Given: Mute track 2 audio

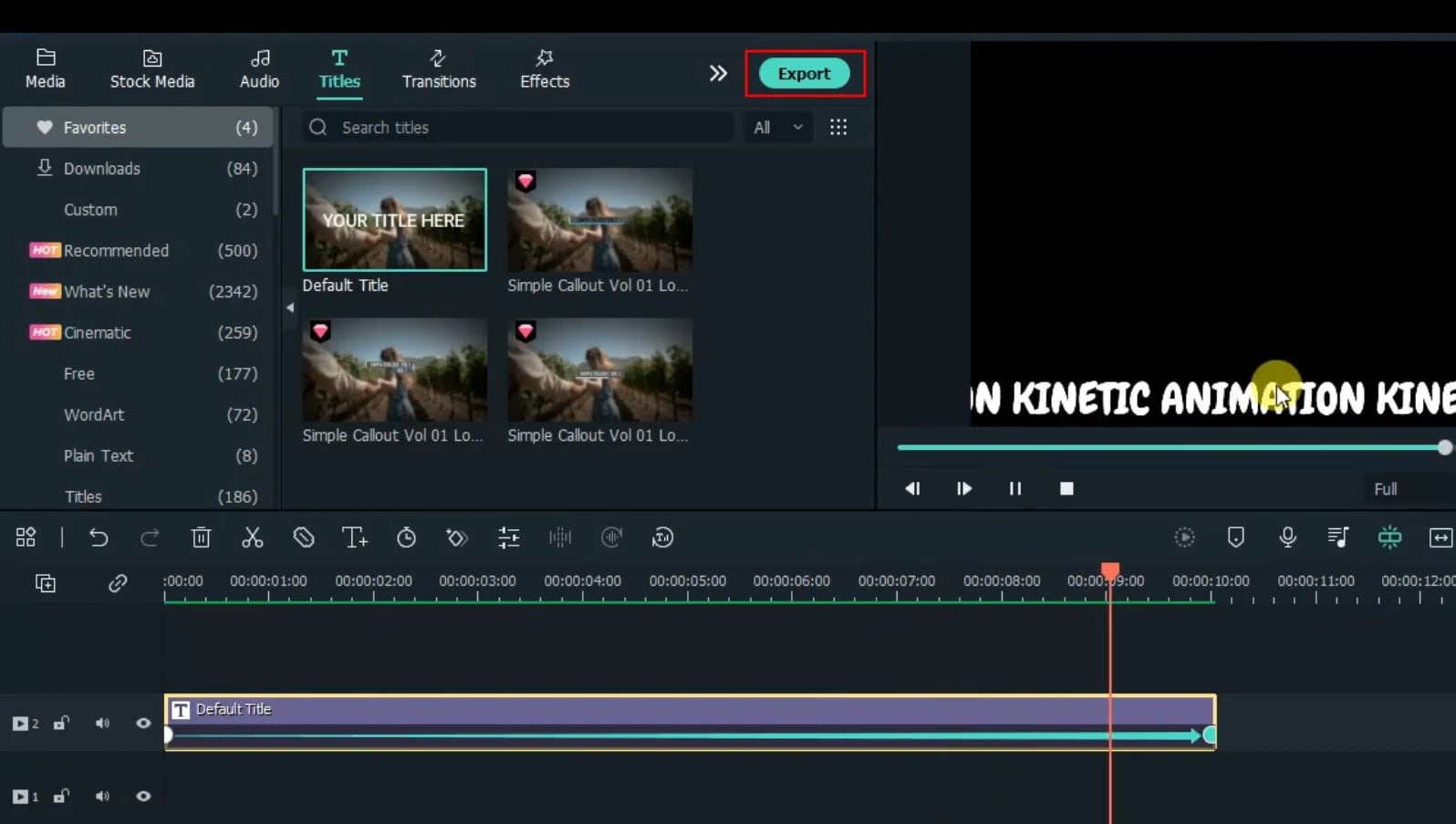Looking at the screenshot, I should click(102, 724).
